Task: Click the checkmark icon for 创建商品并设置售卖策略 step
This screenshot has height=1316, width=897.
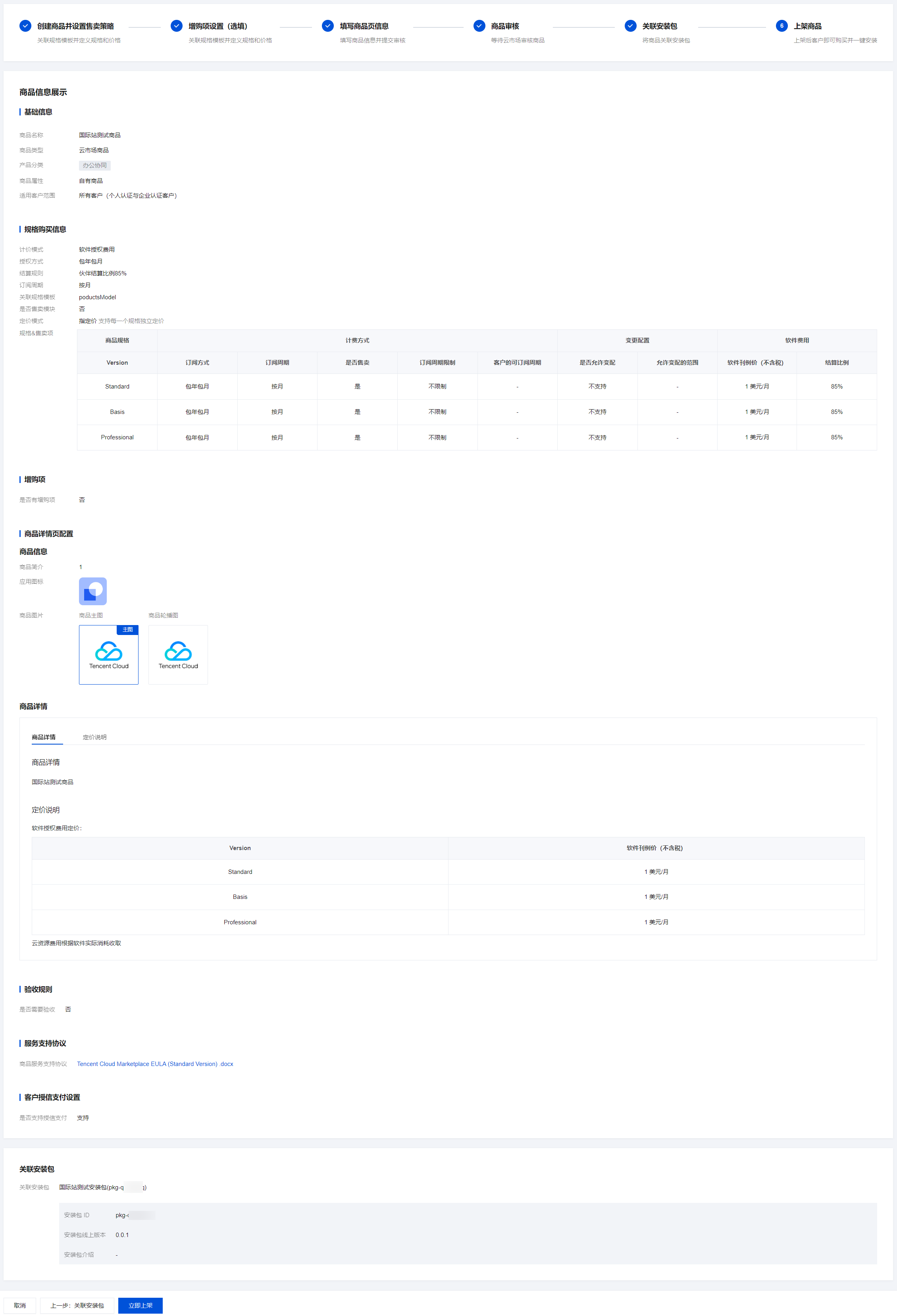Action: point(25,26)
